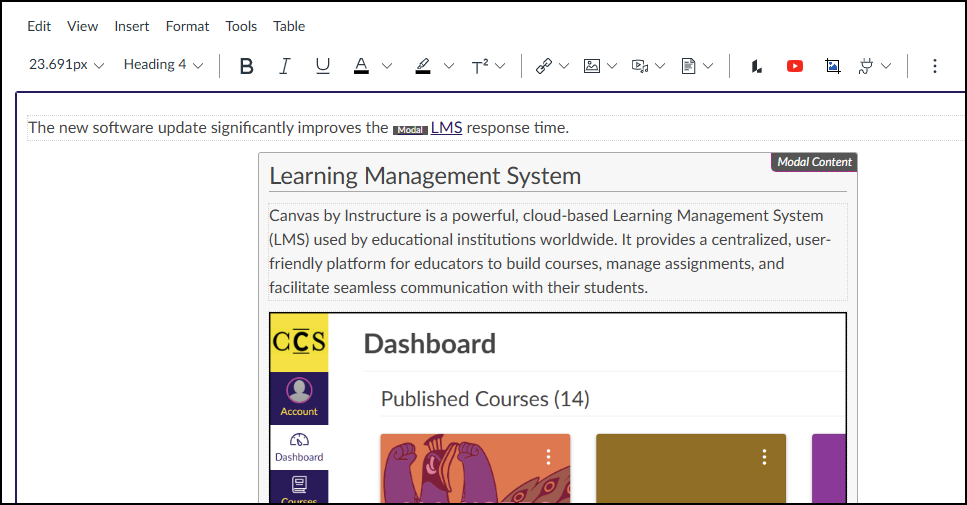Open the YouTube embed tool
Viewport: 967px width, 505px height.
point(795,66)
